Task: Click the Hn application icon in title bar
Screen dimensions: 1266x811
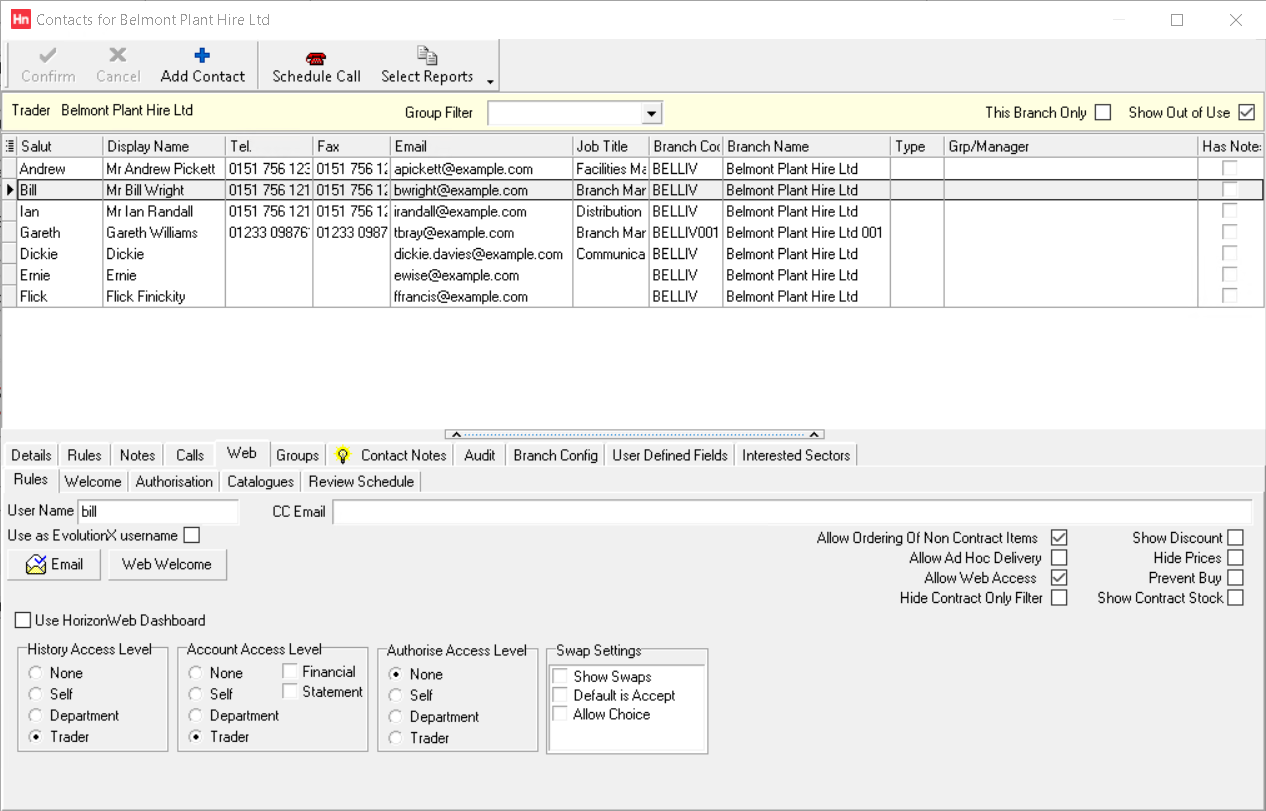Action: (x=20, y=19)
